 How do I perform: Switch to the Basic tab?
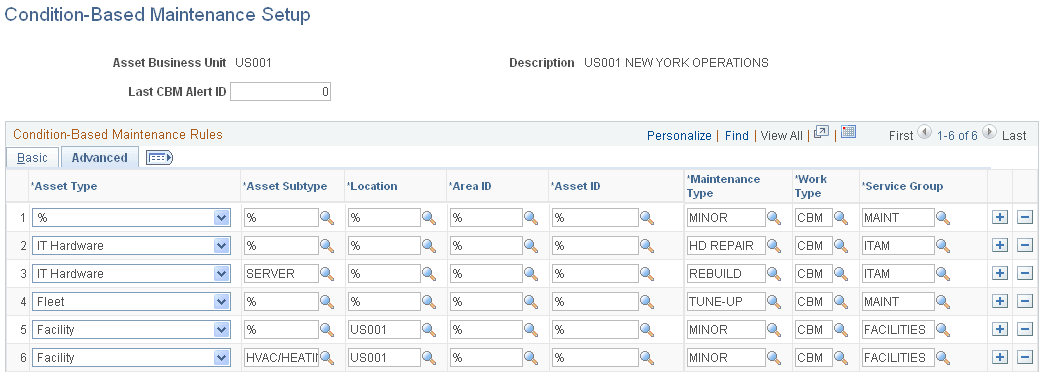(32, 158)
